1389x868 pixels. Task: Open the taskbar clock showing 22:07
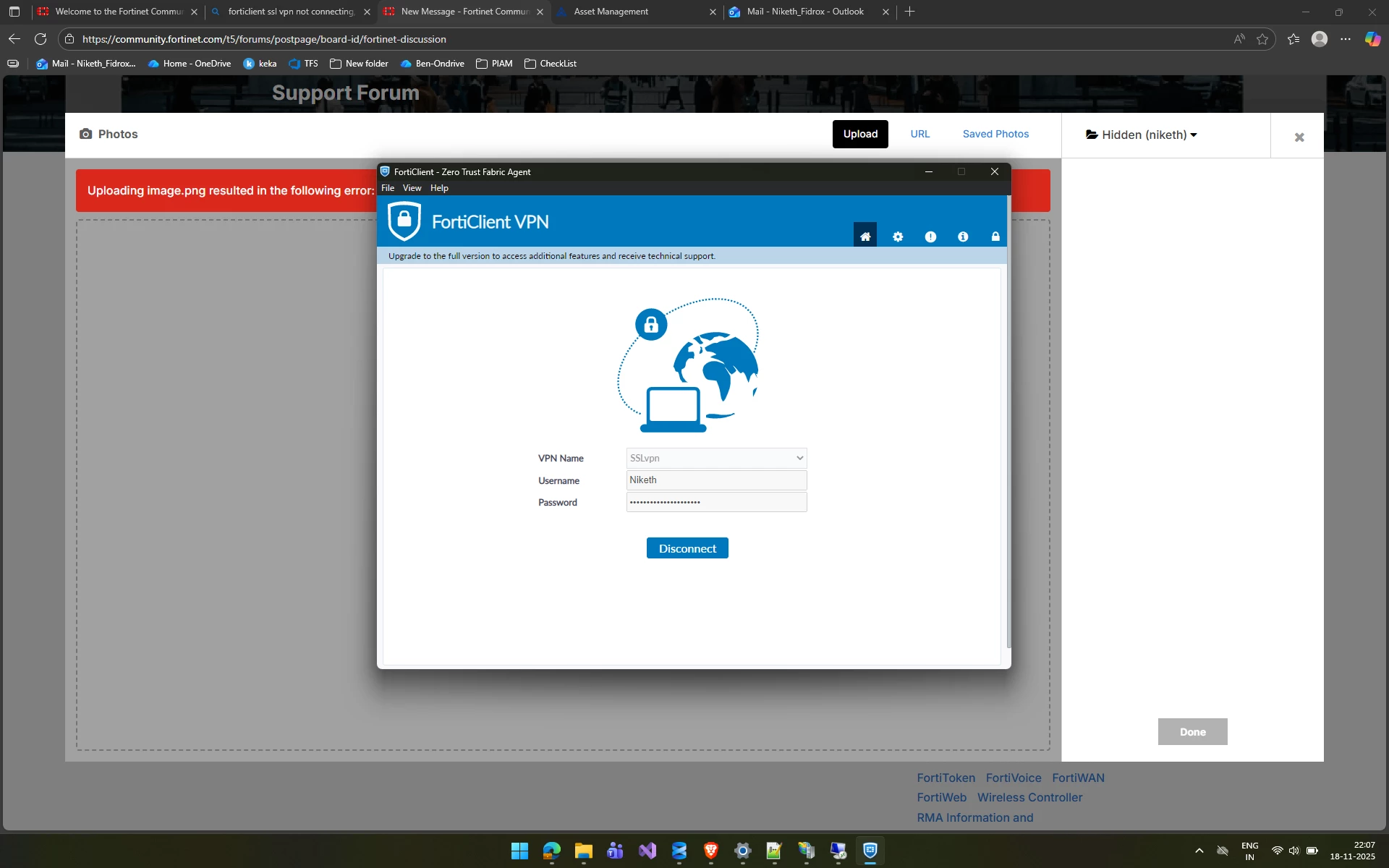click(1352, 851)
